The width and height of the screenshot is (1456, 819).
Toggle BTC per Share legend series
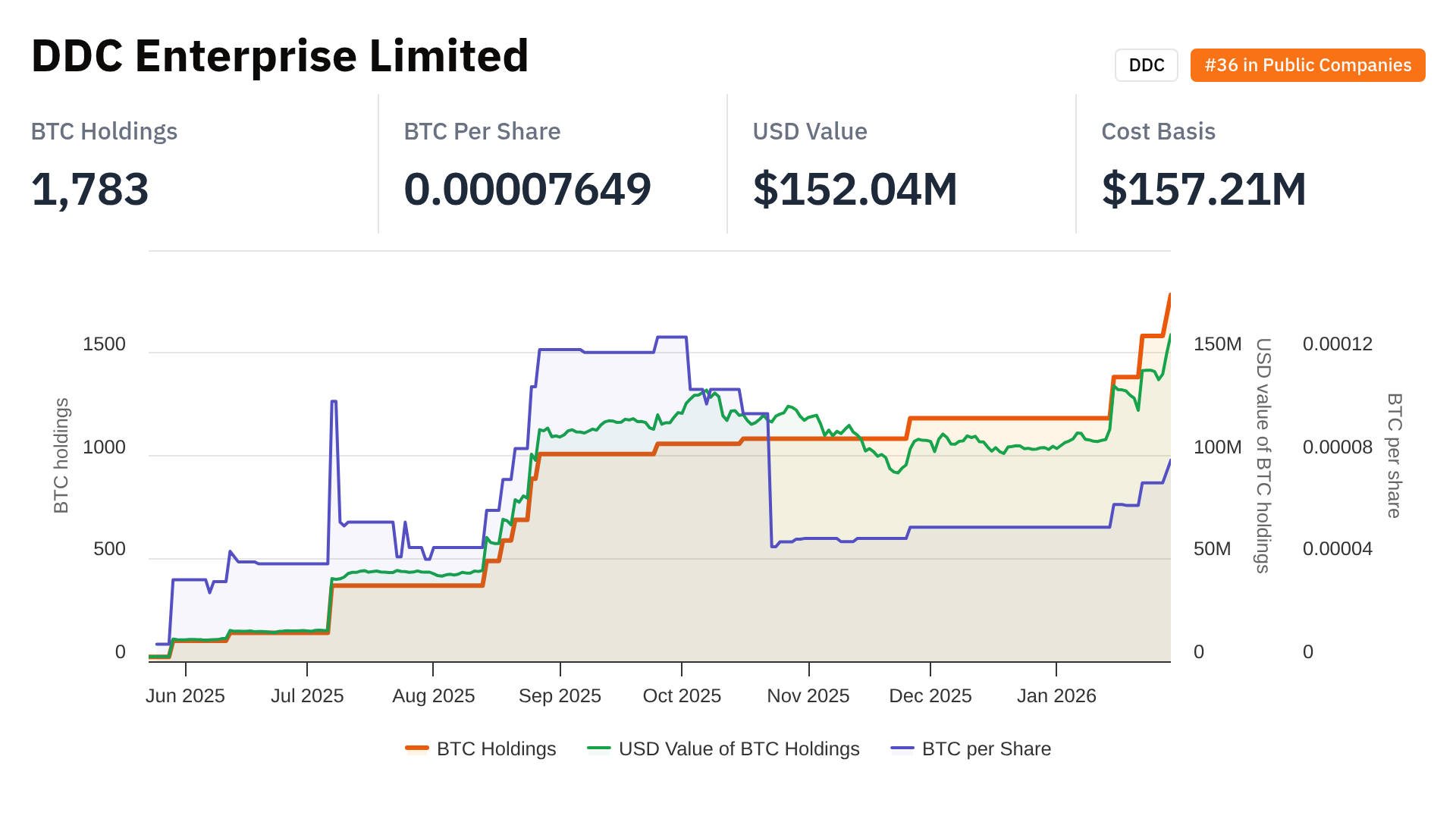click(x=986, y=748)
